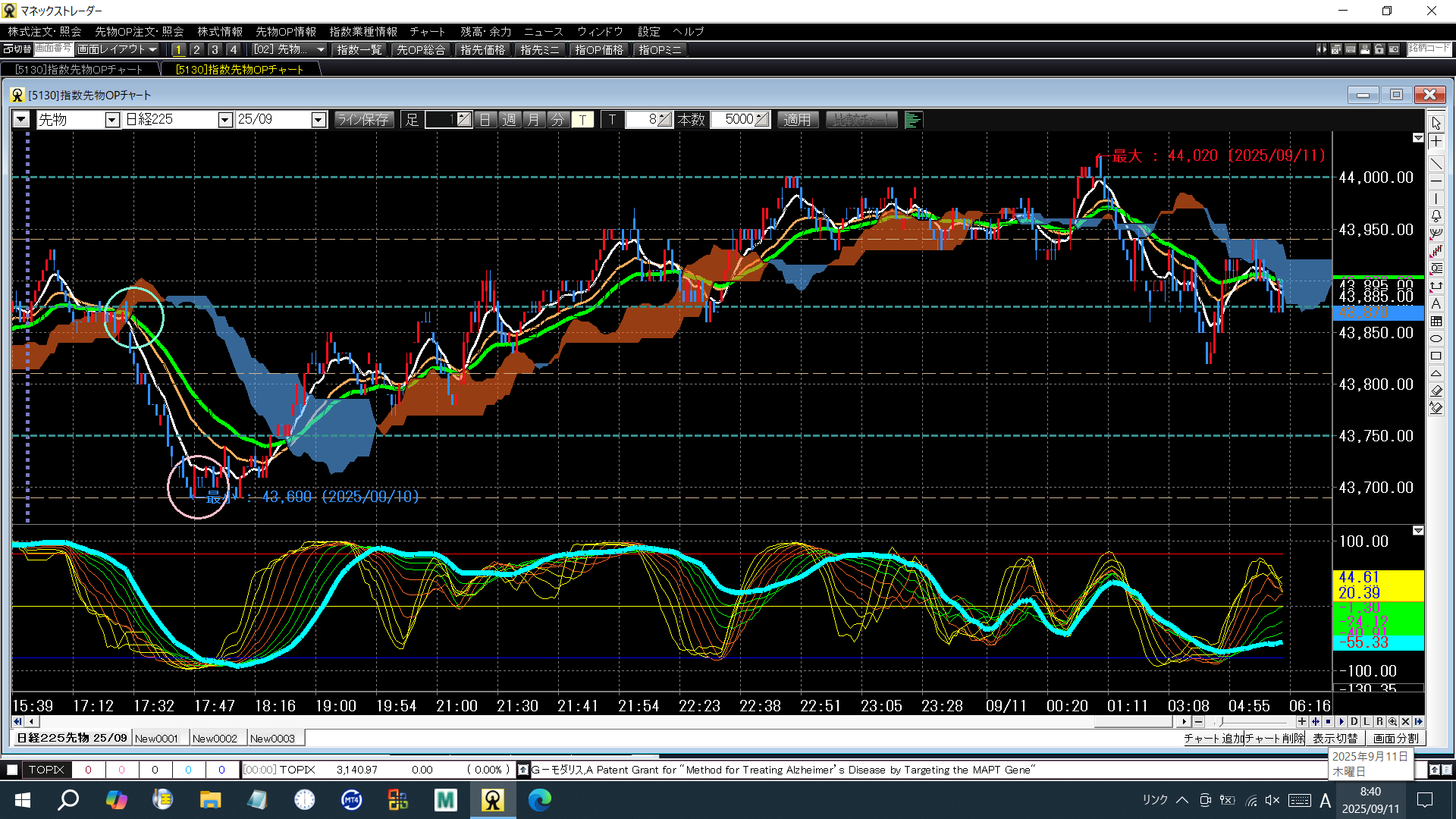Viewport: 1456px width, 819px height.
Task: Select the trend line drawing tool
Action: [1436, 163]
